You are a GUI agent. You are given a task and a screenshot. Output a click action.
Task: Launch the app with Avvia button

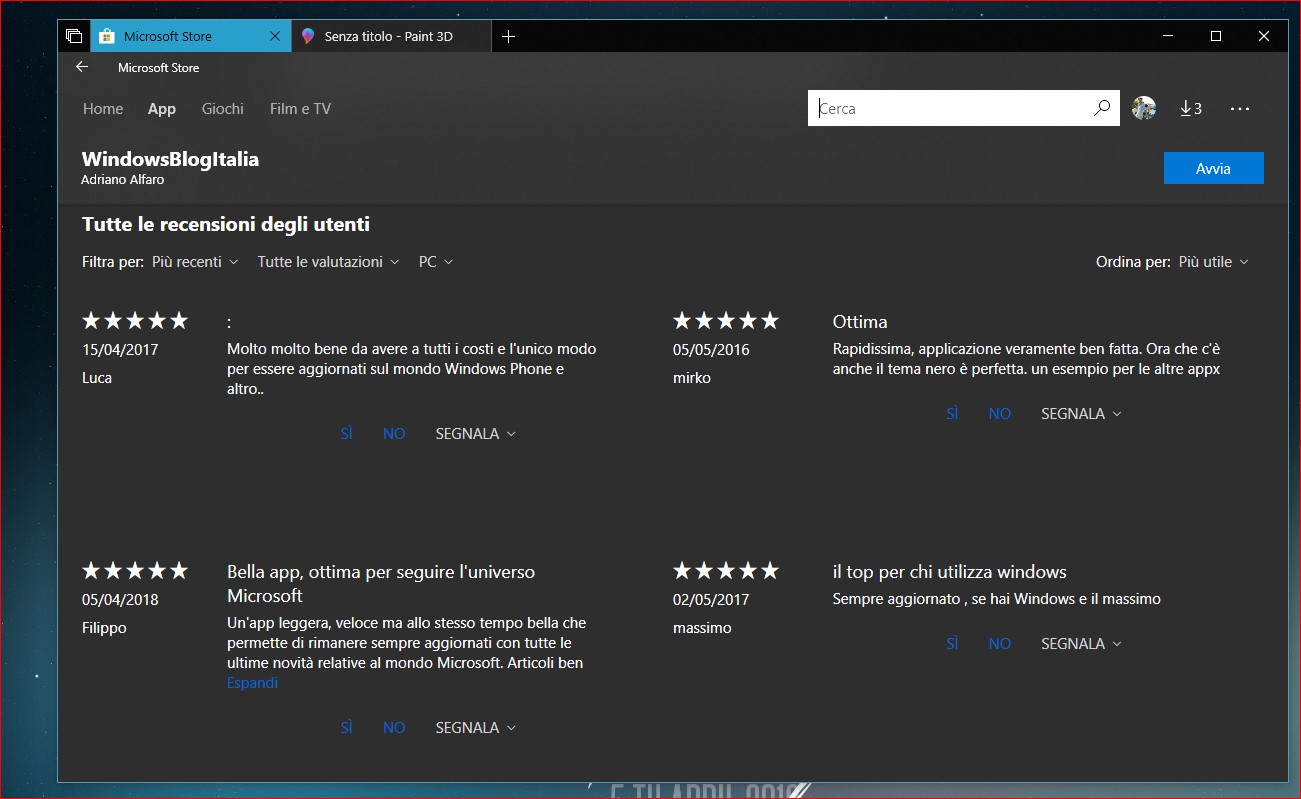pos(1214,168)
